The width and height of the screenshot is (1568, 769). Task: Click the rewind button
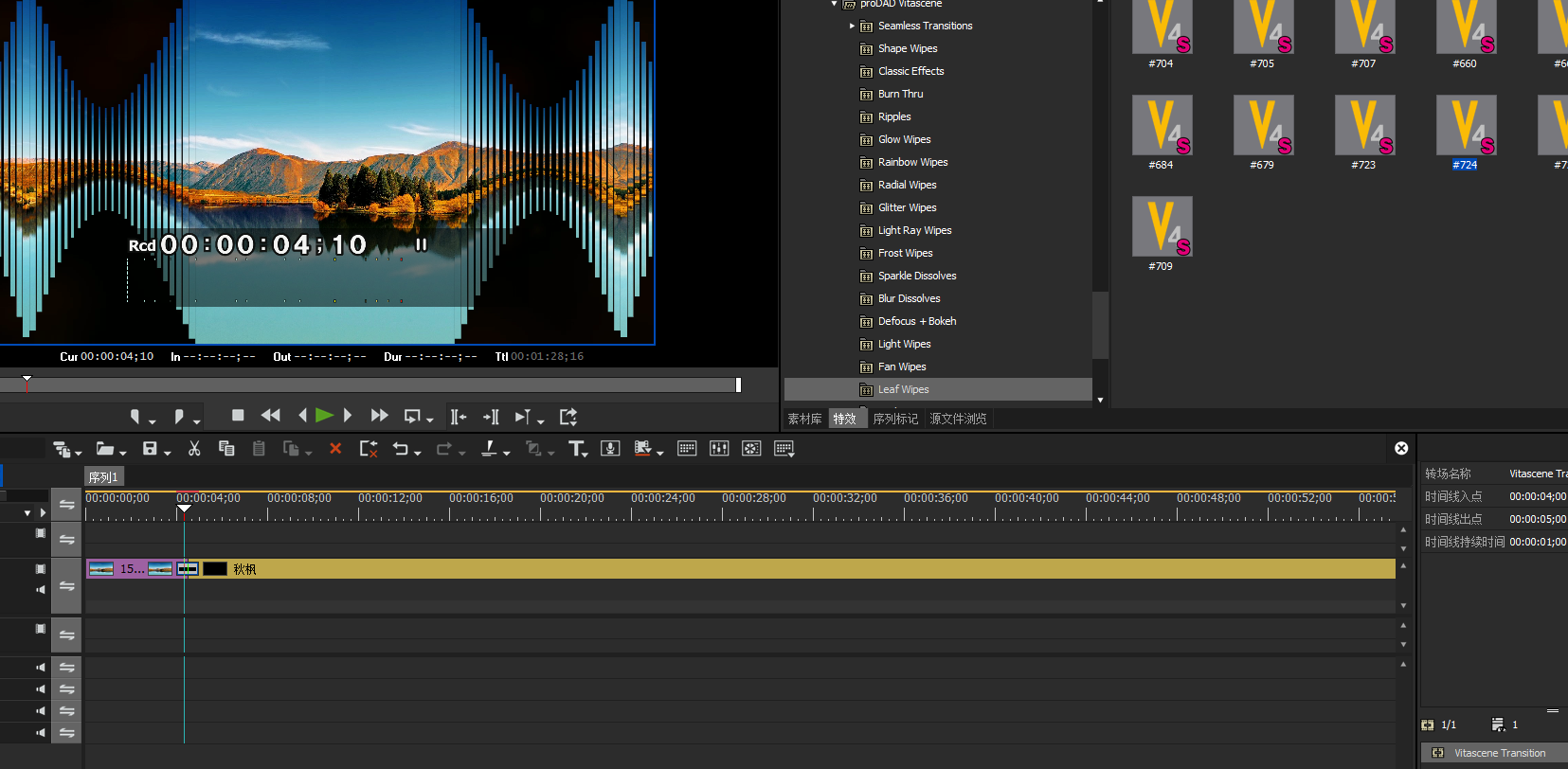pos(270,415)
